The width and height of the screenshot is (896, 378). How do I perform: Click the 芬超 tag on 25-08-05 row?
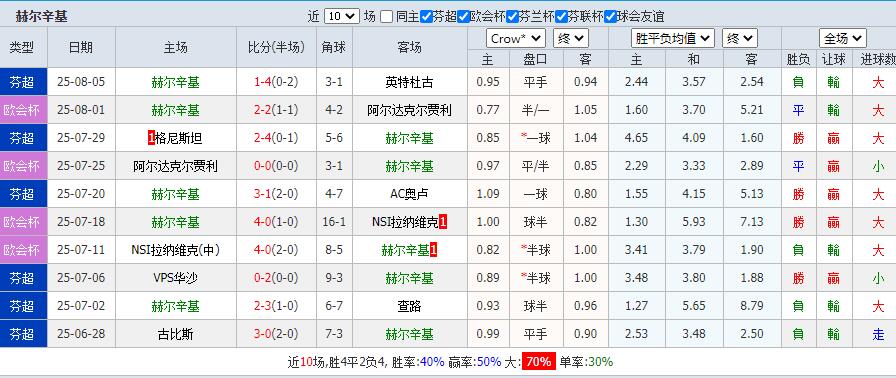pos(23,82)
